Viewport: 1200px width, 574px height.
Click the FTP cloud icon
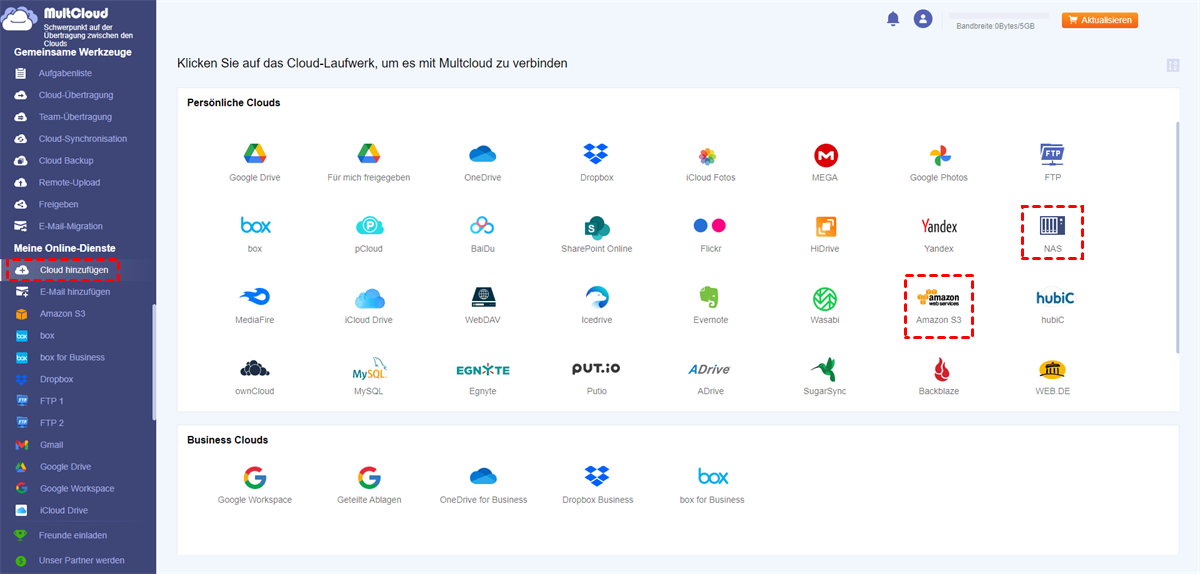(1052, 154)
